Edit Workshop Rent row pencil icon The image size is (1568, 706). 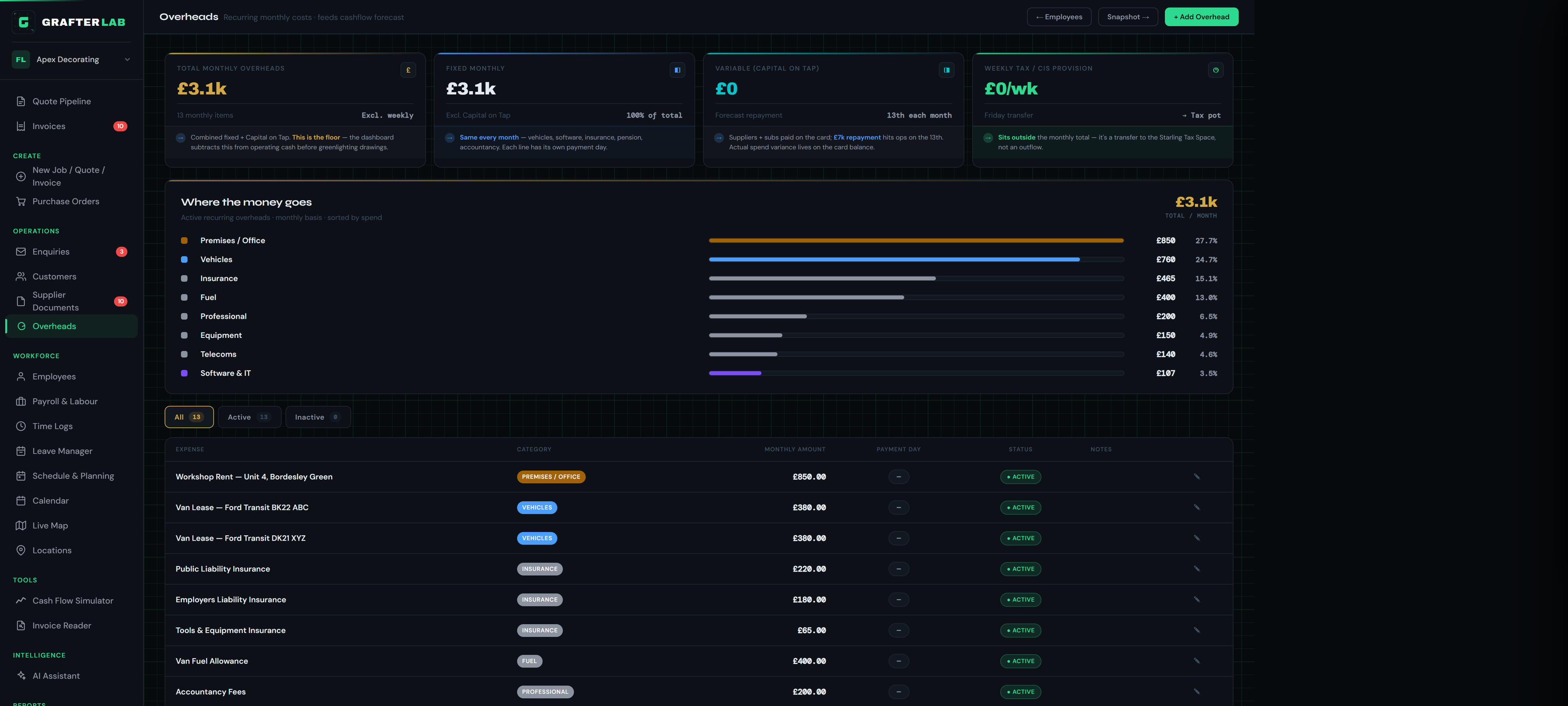1197,477
